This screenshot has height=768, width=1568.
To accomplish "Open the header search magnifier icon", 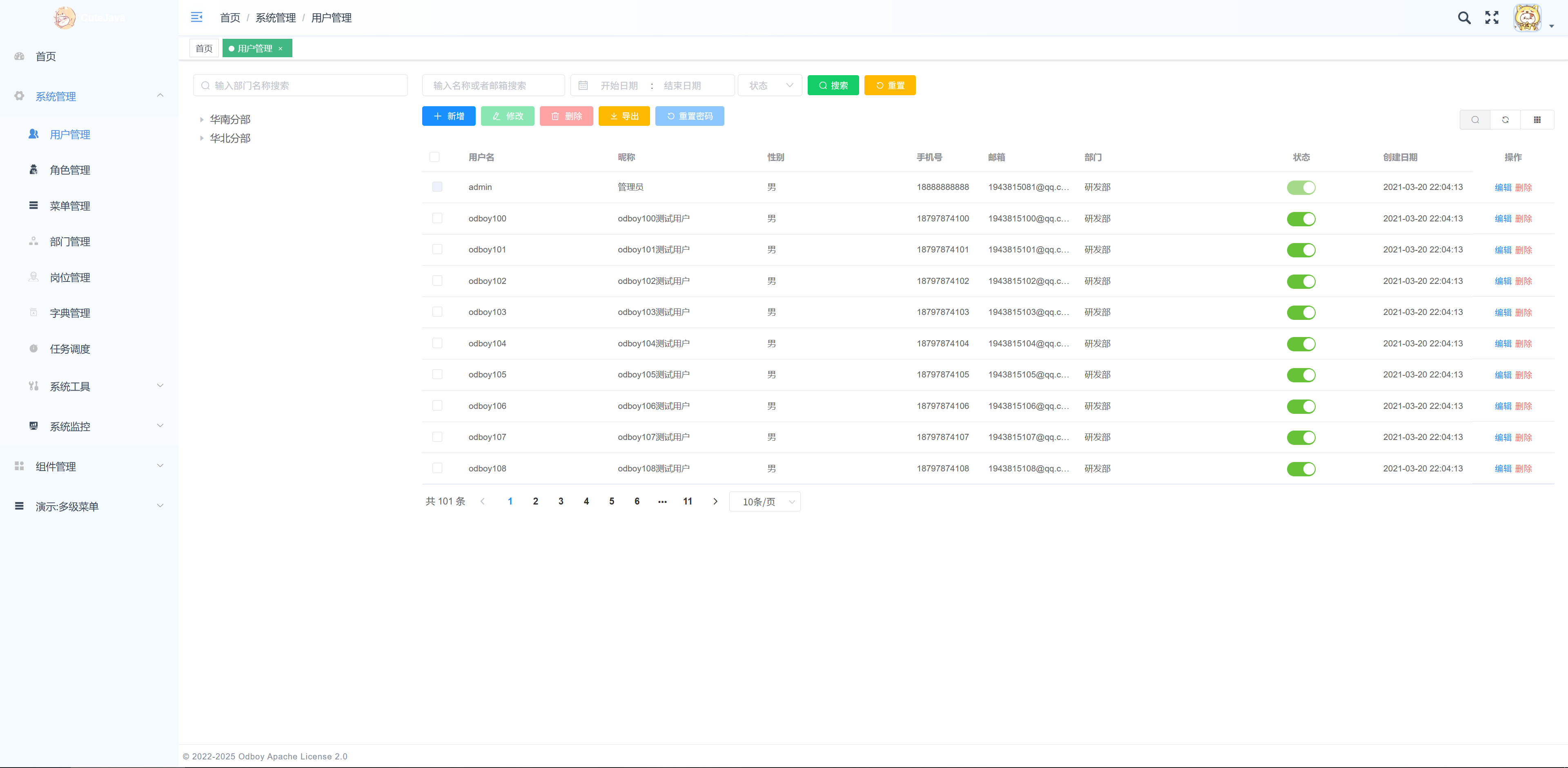I will 1464,18.
